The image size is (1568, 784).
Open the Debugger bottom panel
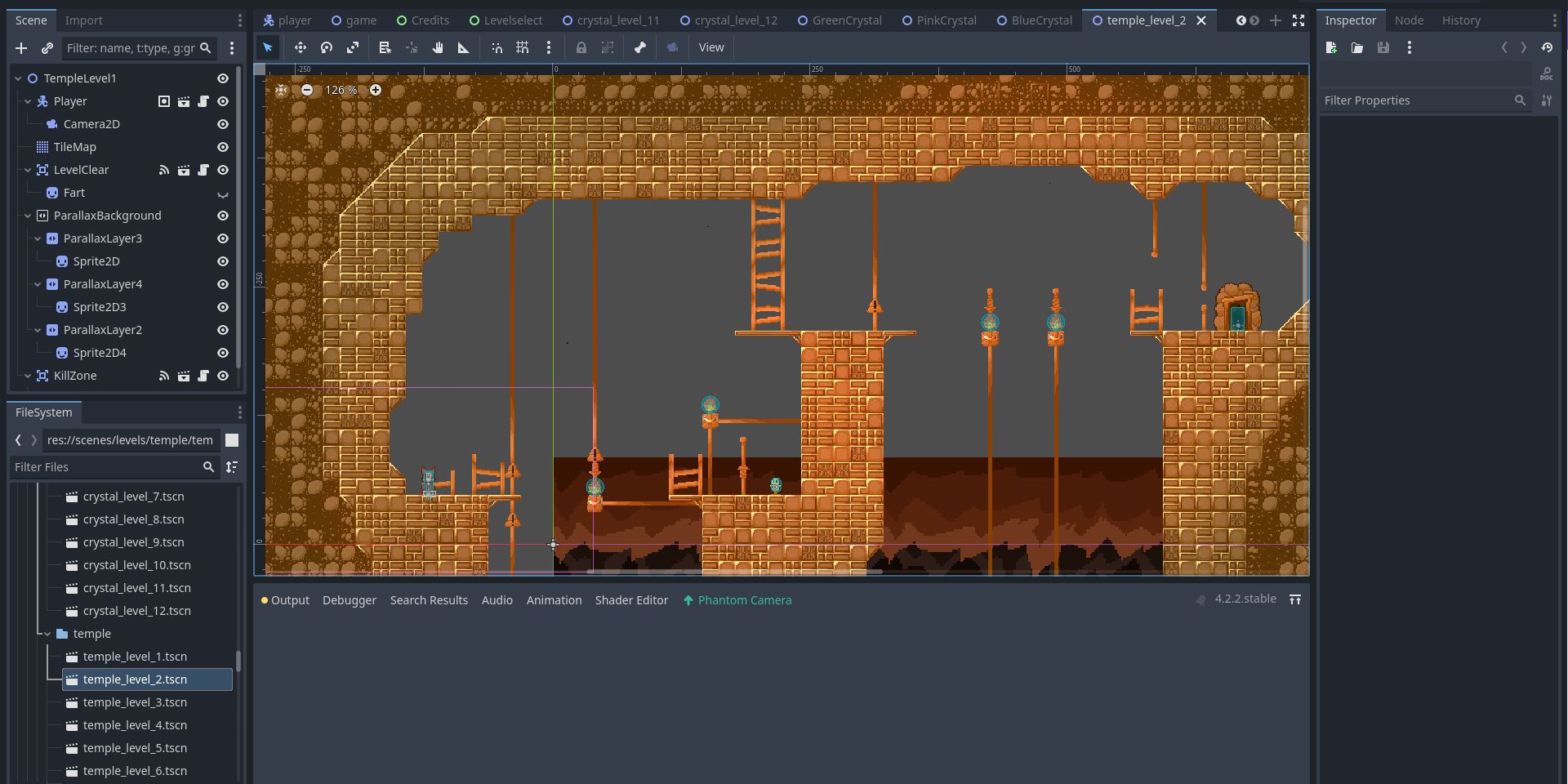tap(349, 600)
